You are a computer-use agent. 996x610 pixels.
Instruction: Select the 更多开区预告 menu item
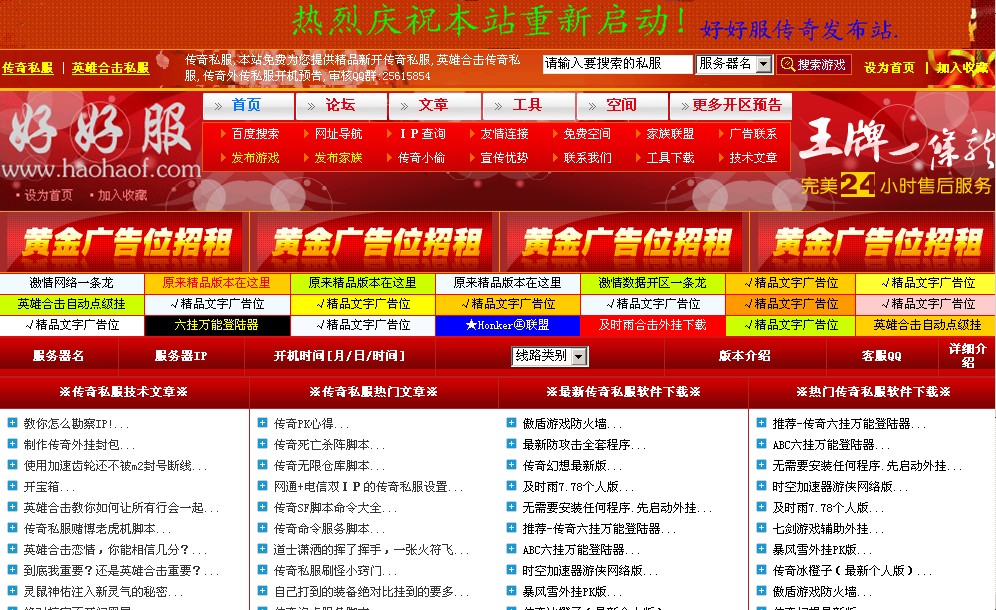(x=735, y=105)
